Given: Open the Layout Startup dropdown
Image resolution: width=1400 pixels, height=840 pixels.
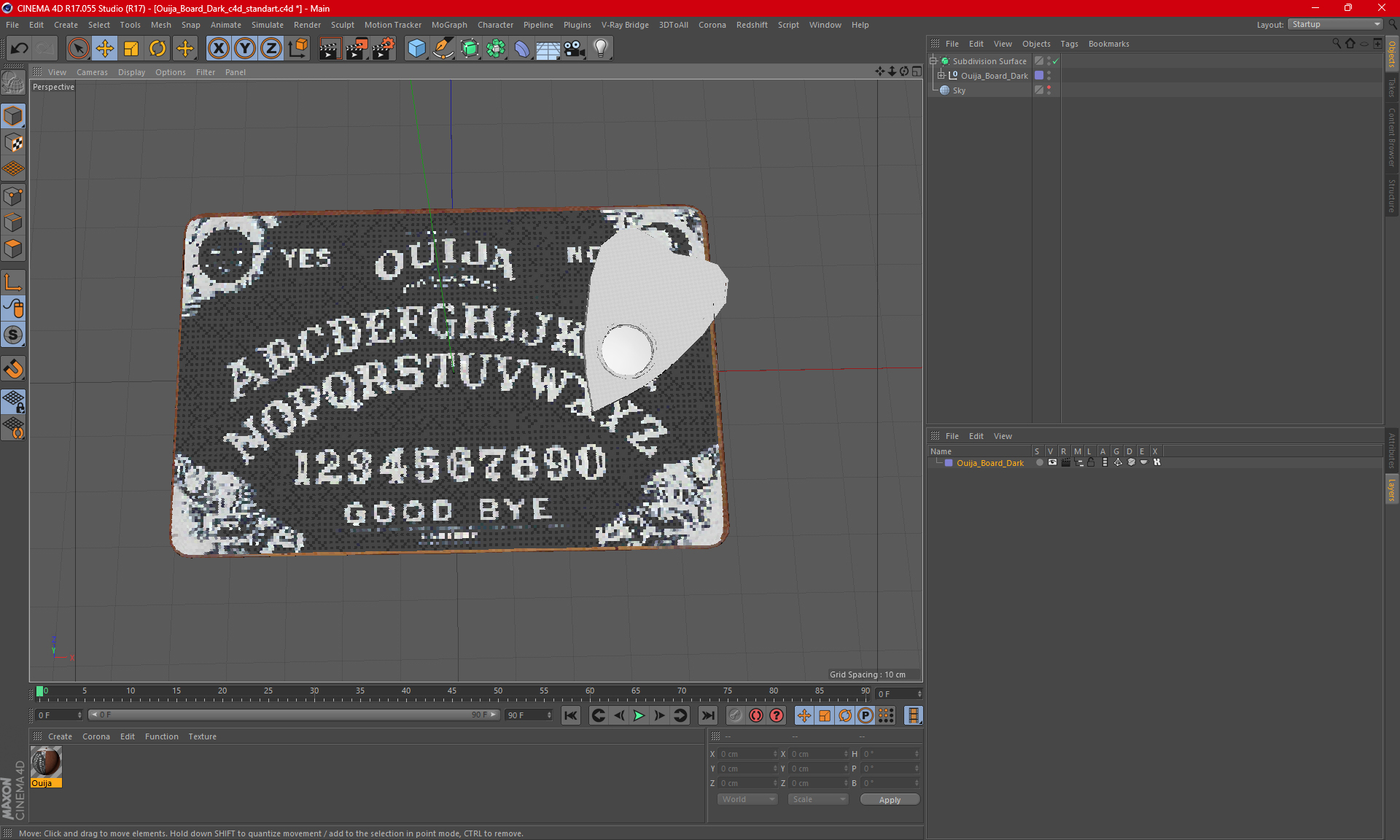Looking at the screenshot, I should (x=1336, y=24).
